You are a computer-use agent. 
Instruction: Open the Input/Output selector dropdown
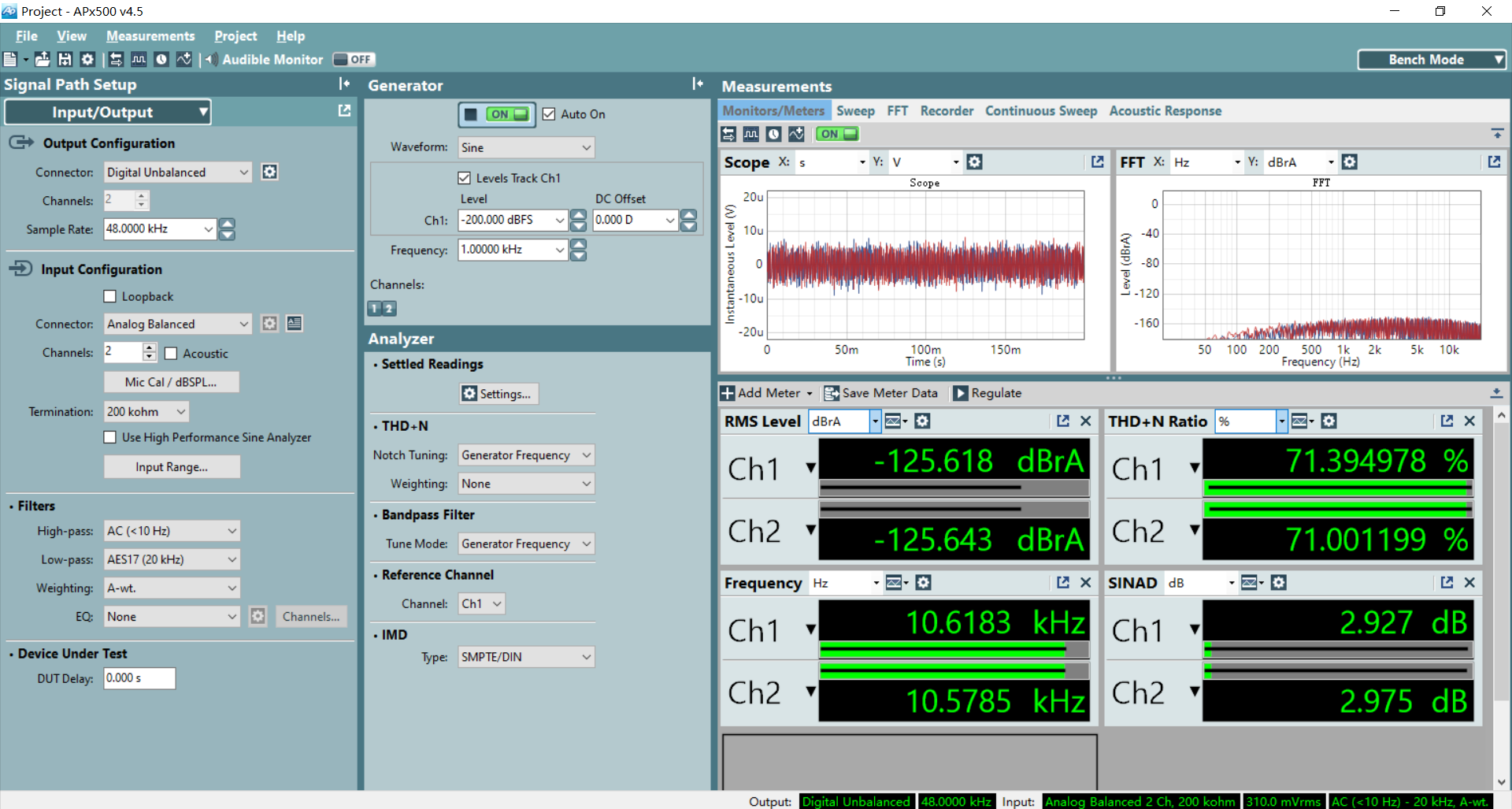coord(108,112)
